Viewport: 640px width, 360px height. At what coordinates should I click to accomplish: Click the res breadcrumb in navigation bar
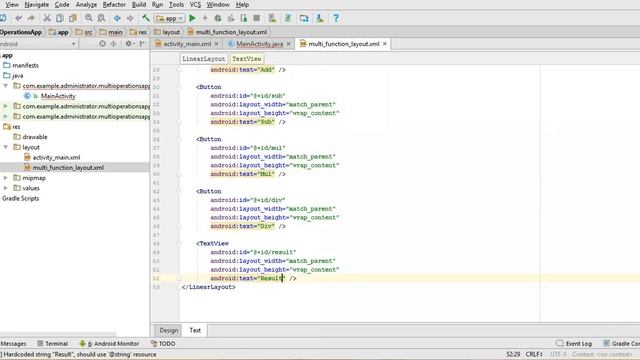click(138, 32)
